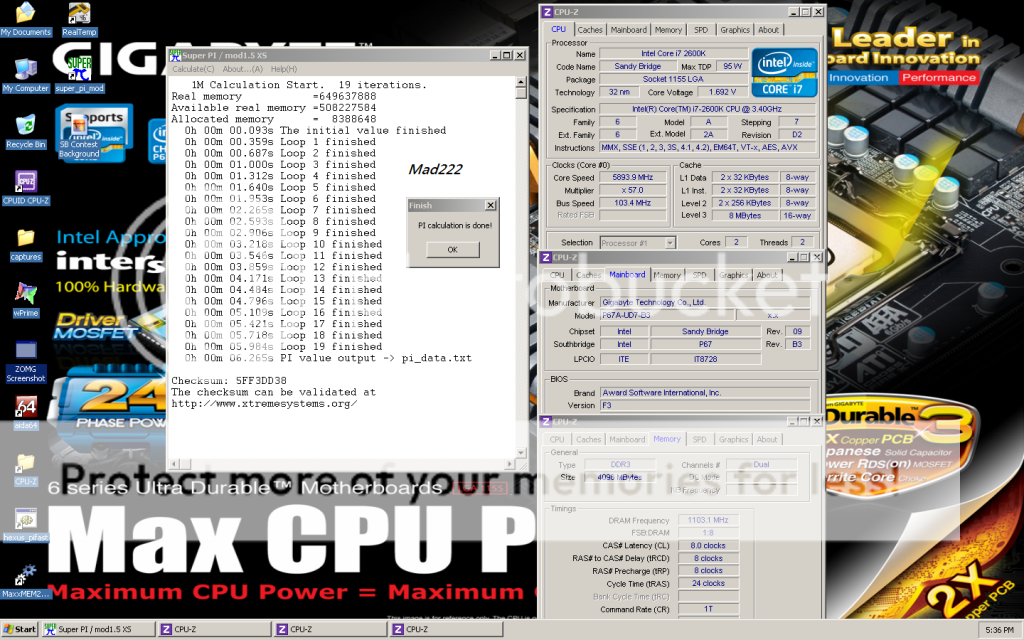This screenshot has width=1024, height=640.
Task: Launch the RealTemp desktop shortcut
Action: click(x=79, y=20)
